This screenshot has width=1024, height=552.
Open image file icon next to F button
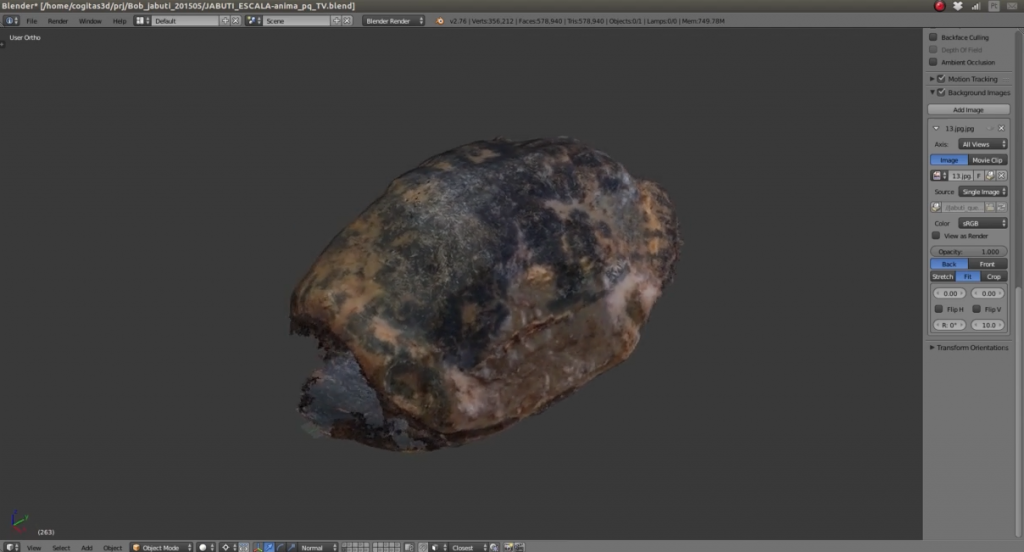coord(990,176)
